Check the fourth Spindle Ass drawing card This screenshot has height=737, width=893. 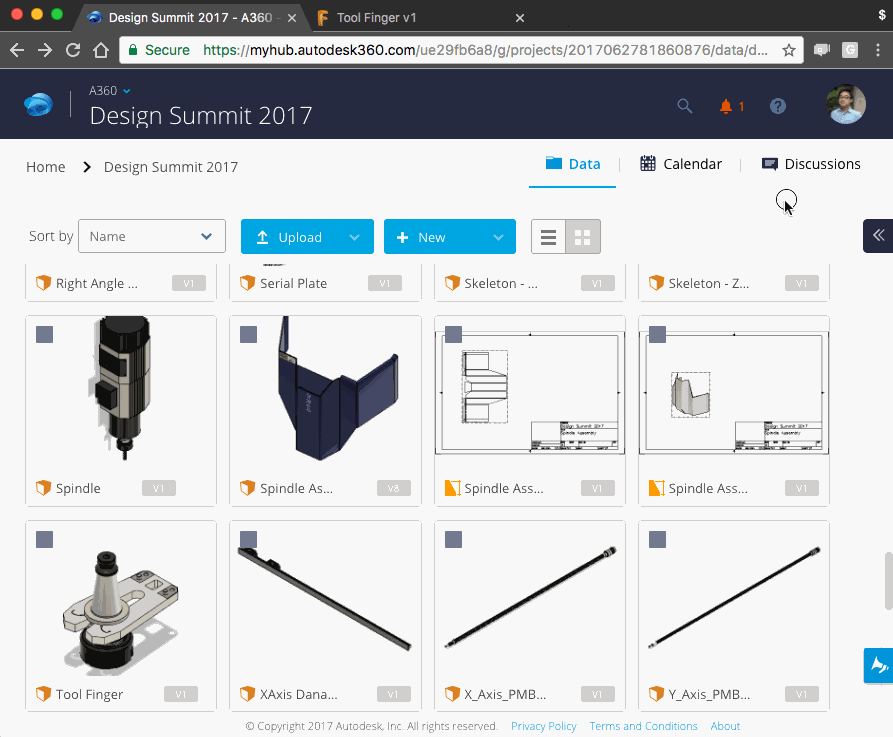[657, 334]
